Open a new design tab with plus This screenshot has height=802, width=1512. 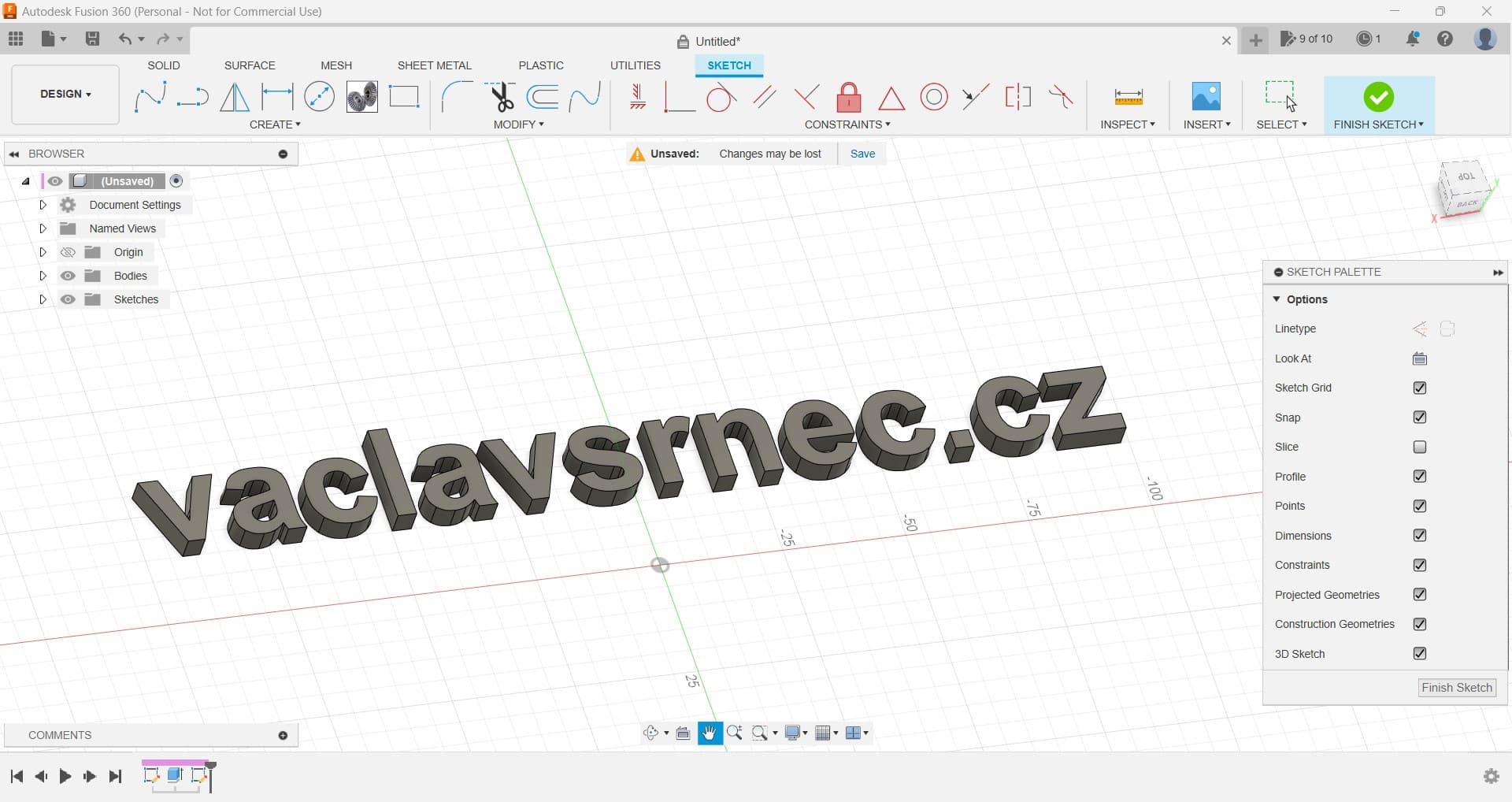coord(1255,39)
